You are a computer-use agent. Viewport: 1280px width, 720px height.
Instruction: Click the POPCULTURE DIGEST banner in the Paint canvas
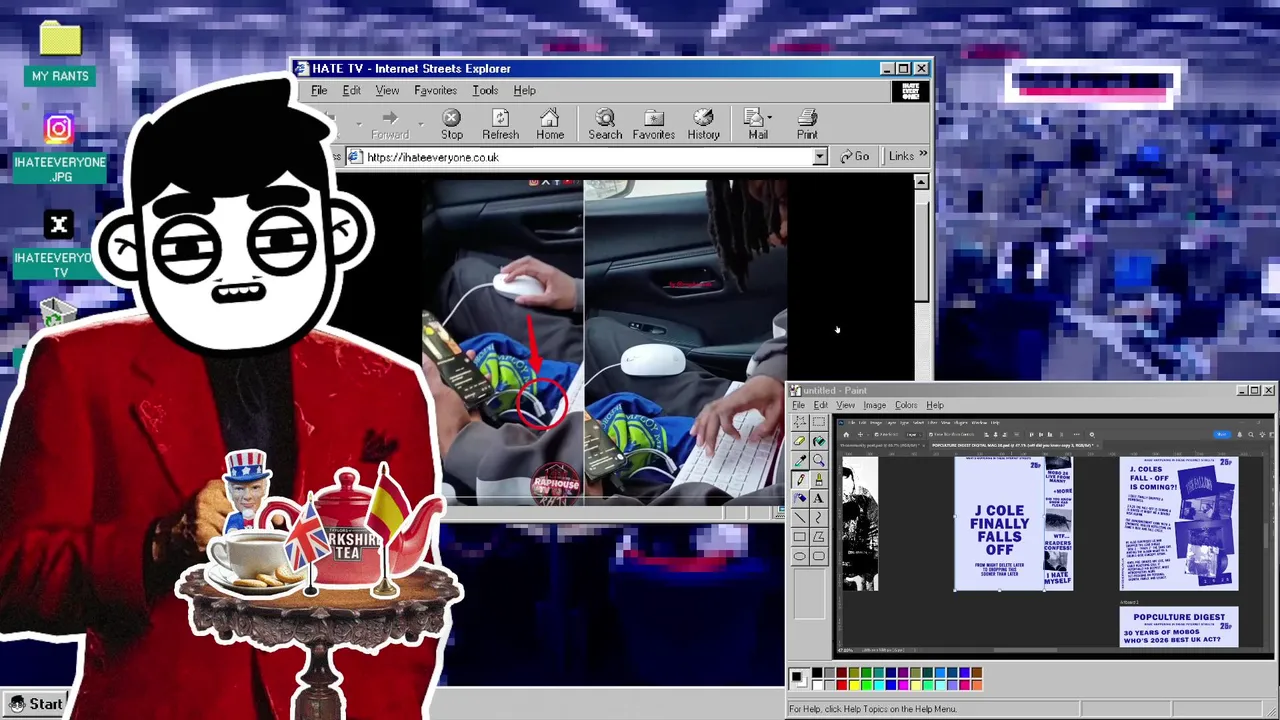tap(1179, 627)
